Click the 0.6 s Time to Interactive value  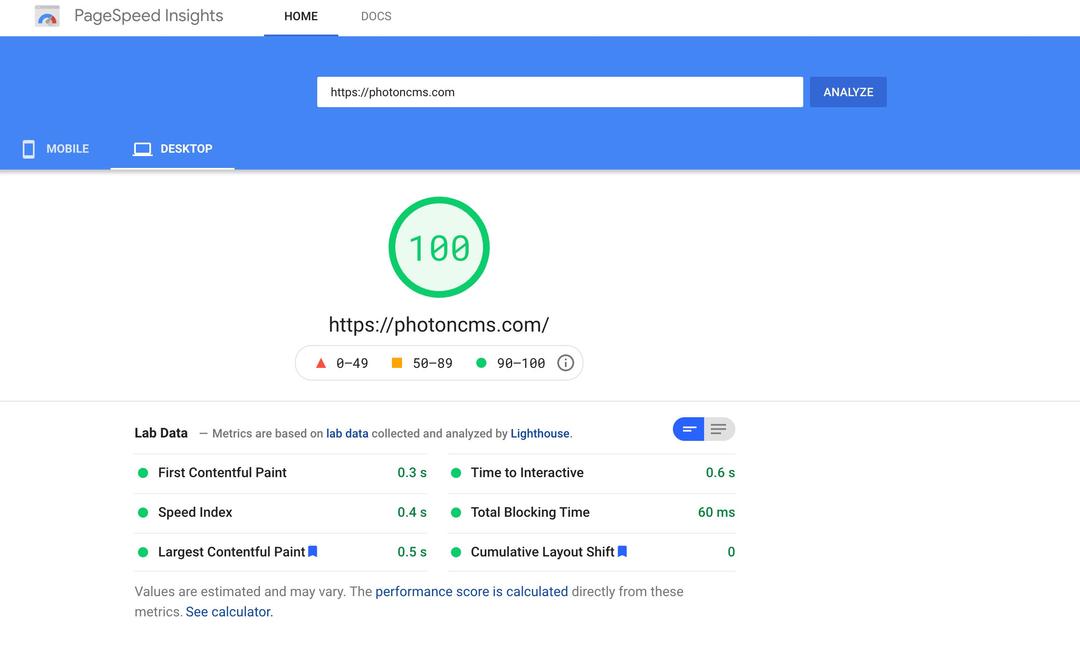(720, 473)
